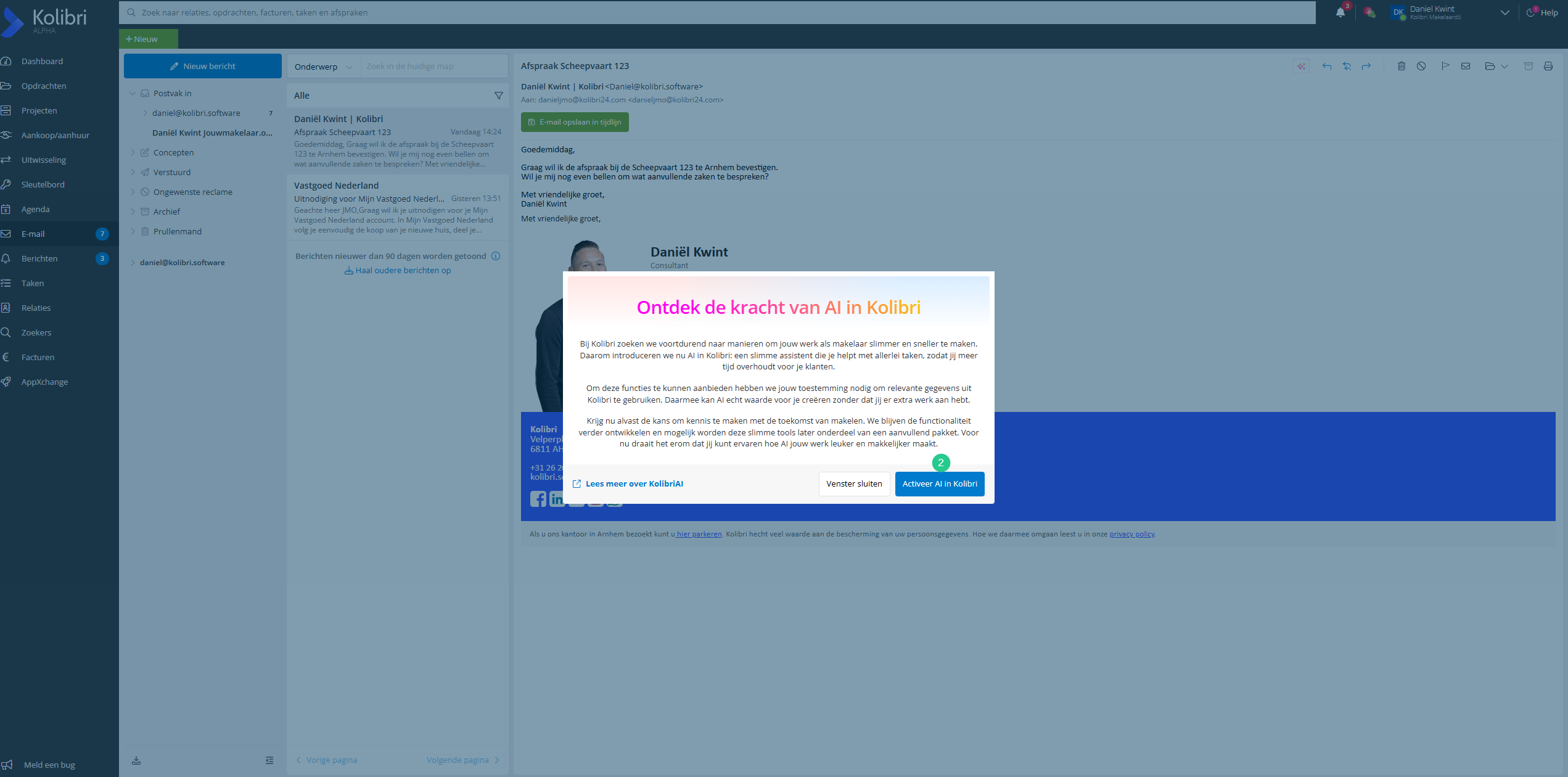Viewport: 1568px width, 777px height.
Task: Activate AI via Activeer AI in Kolibri
Action: click(940, 483)
